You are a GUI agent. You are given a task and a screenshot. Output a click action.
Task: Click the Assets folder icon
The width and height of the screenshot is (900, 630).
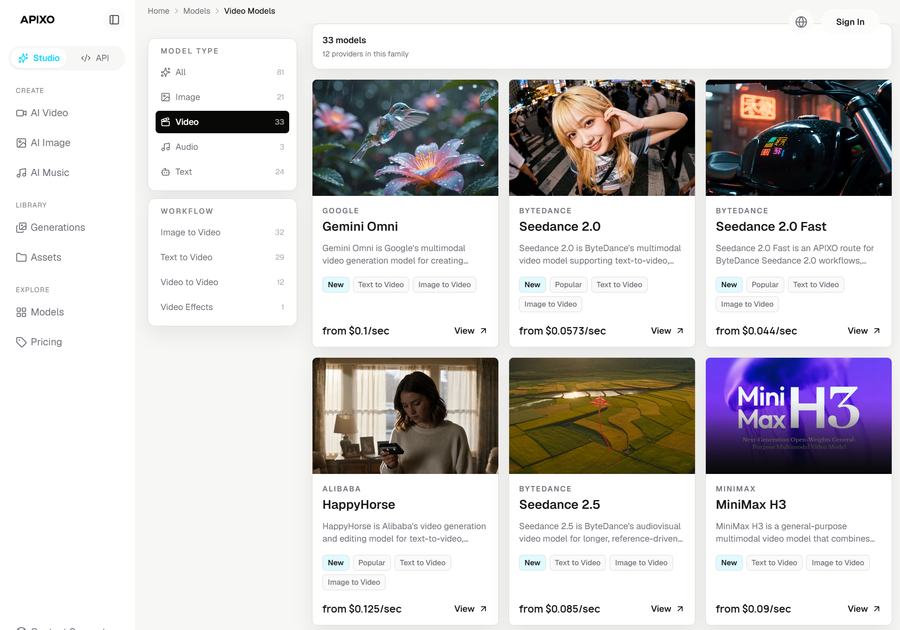tap(21, 258)
